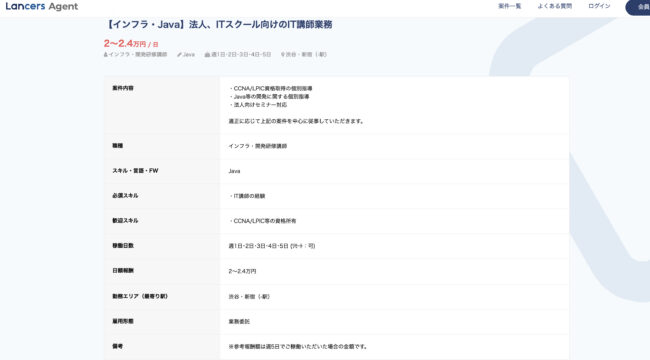Click the 渋谷・新宿 value in table
The height and width of the screenshot is (360, 650).
[249, 297]
